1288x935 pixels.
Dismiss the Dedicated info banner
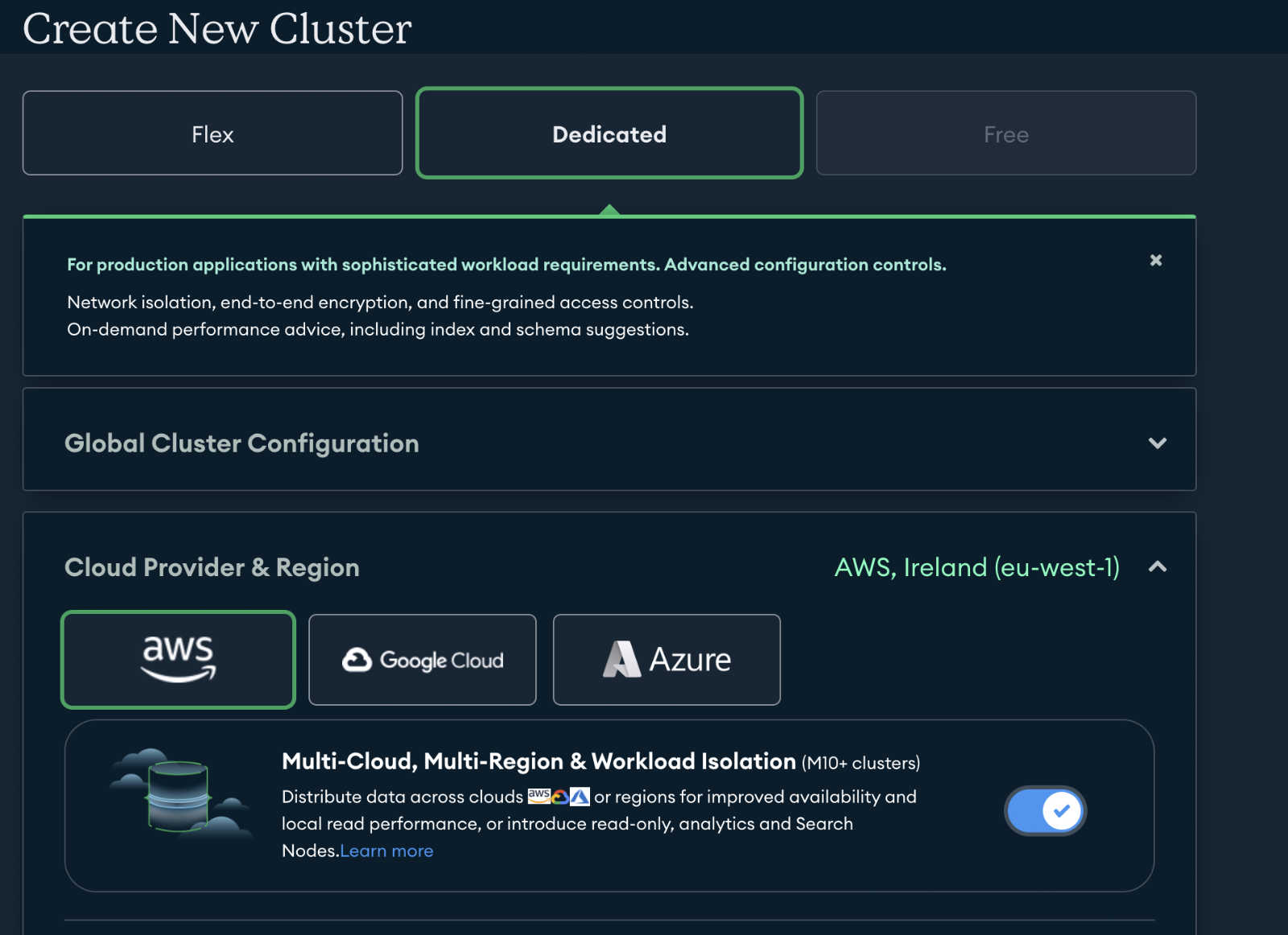coord(1156,260)
